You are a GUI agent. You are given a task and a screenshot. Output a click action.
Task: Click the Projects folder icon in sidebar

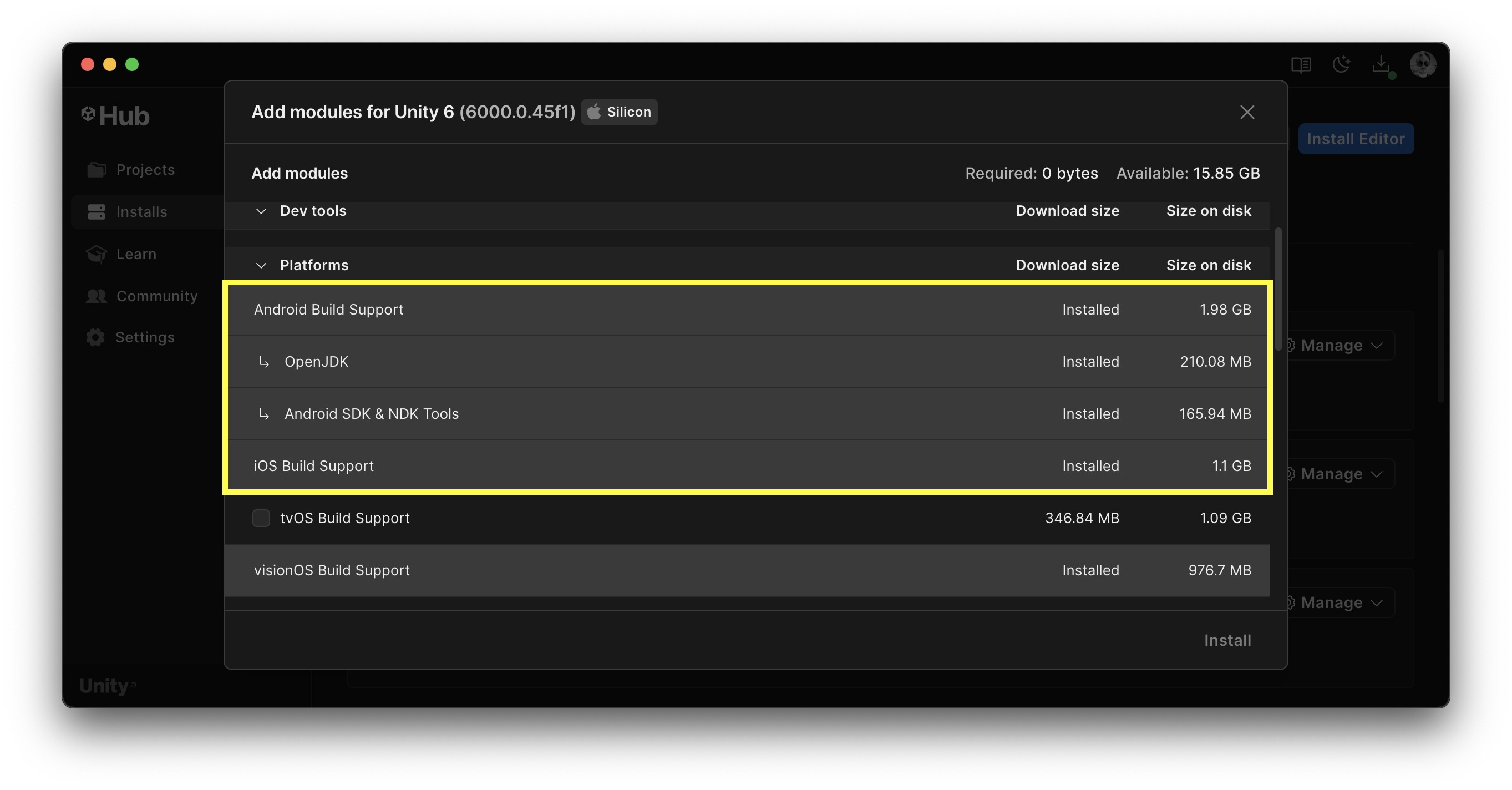click(x=97, y=170)
